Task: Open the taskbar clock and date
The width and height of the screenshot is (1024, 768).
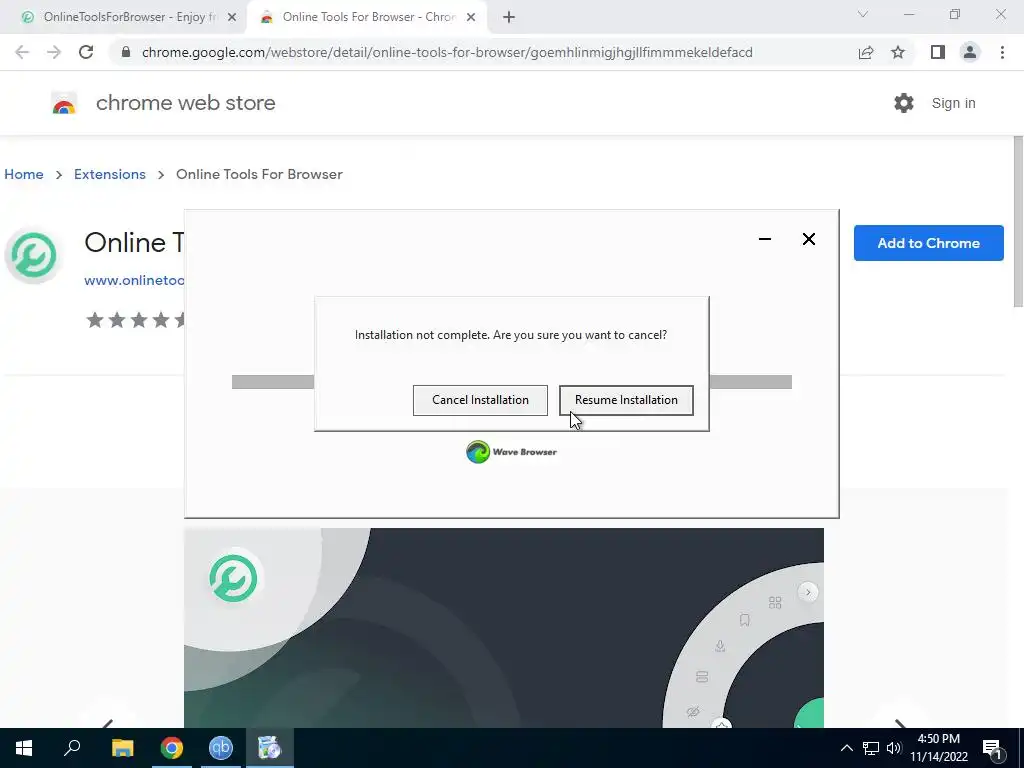Action: (938, 748)
